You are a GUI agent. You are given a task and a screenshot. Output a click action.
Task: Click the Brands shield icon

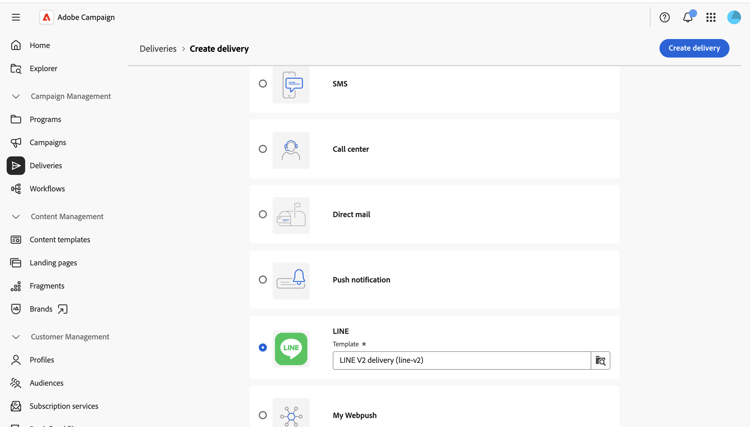pos(16,309)
